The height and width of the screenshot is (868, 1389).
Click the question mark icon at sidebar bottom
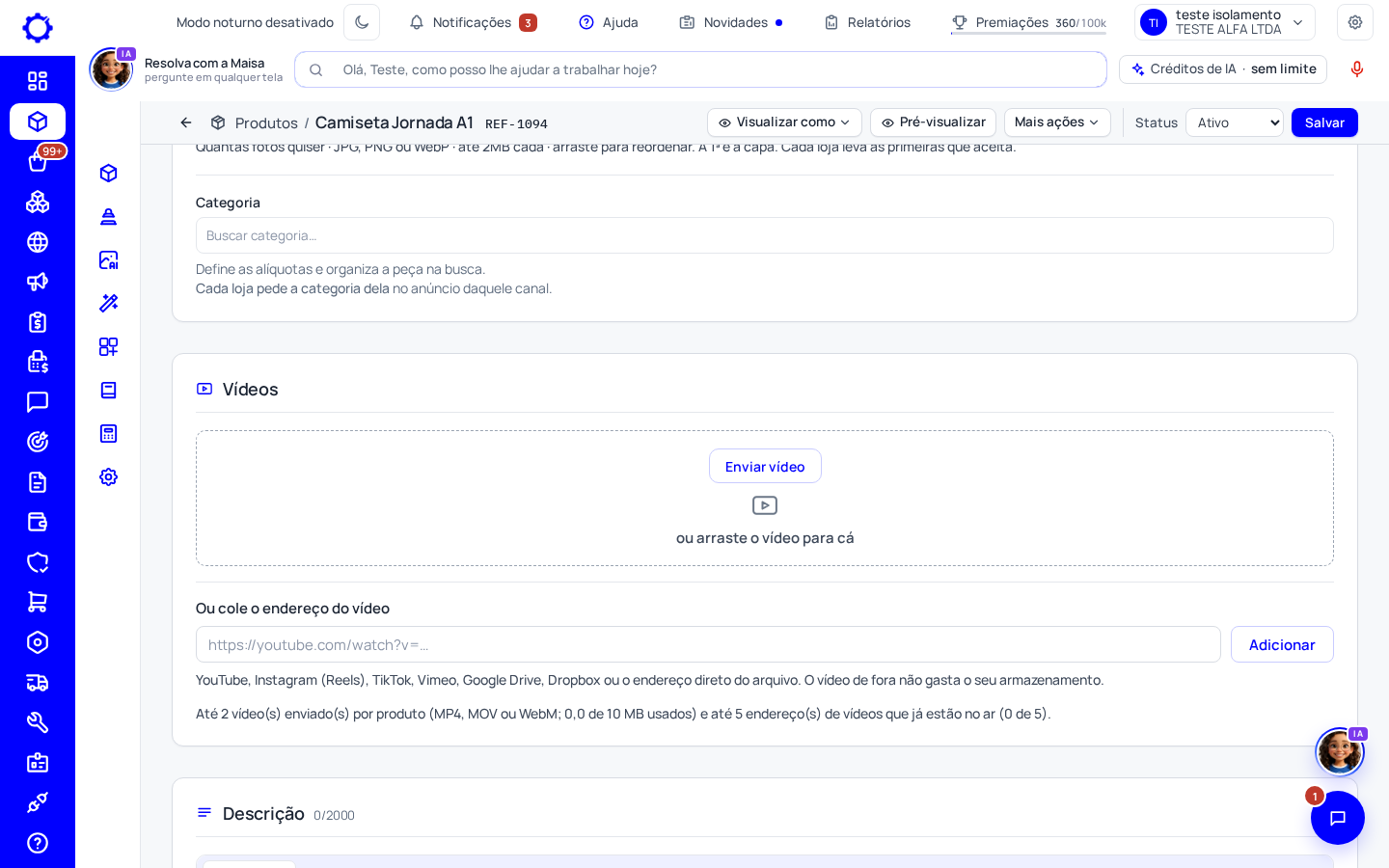[38, 843]
